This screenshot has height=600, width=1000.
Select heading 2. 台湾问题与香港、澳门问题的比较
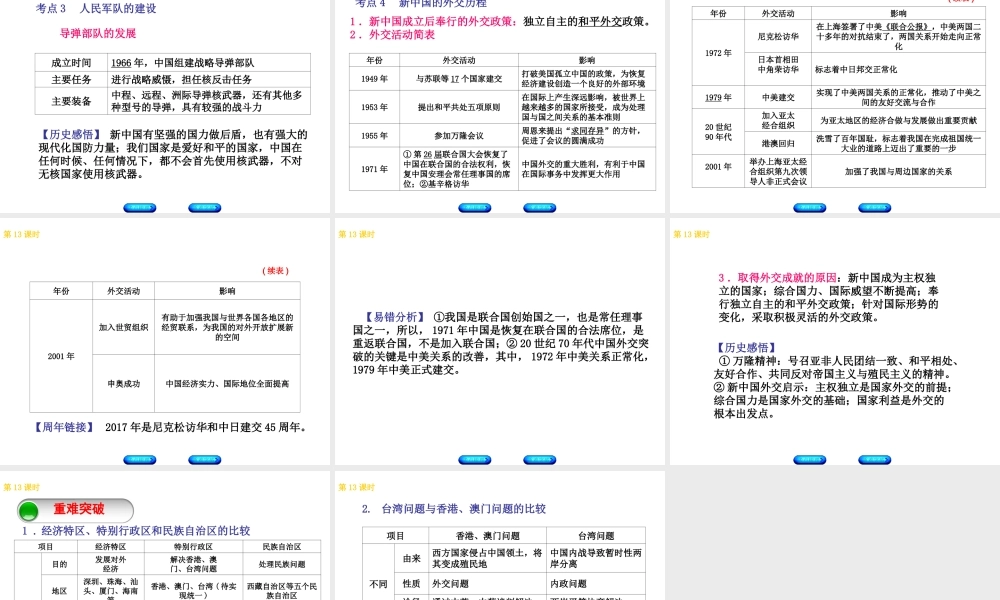click(x=453, y=509)
